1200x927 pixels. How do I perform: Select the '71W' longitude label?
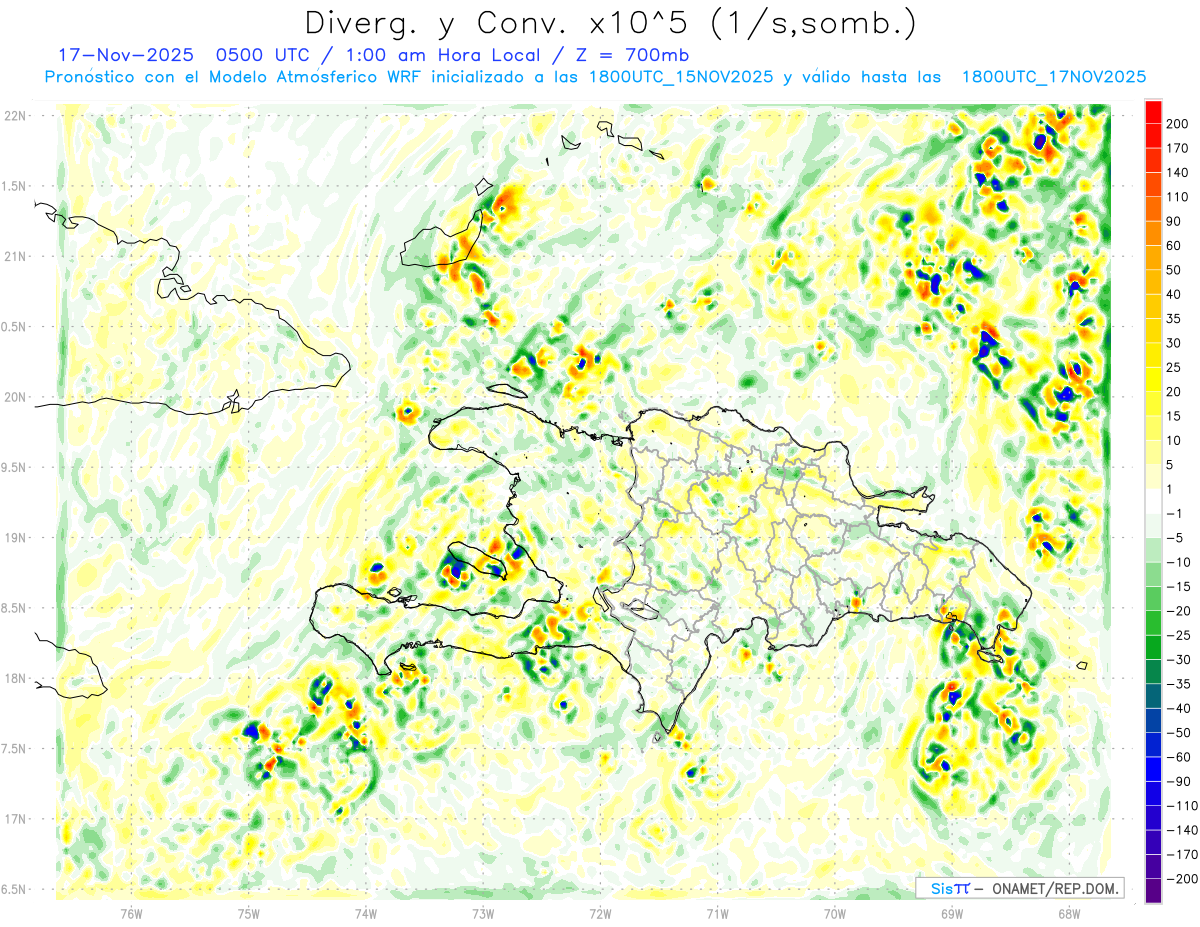[x=717, y=913]
